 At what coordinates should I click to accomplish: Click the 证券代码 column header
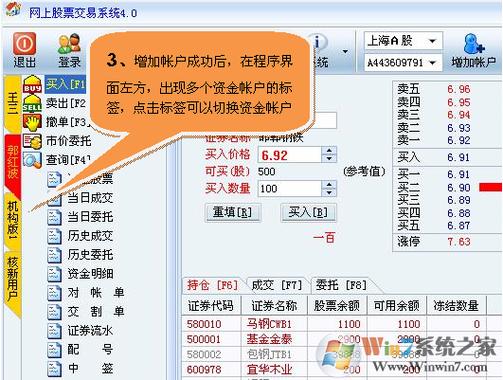point(211,306)
